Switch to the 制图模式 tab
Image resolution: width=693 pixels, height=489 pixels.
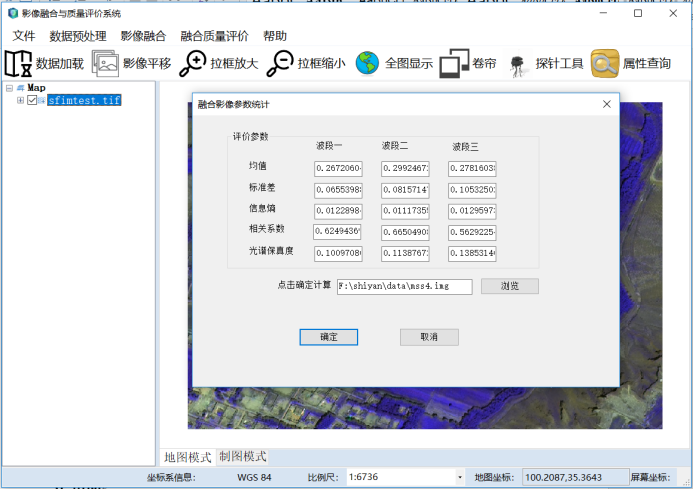(242, 456)
